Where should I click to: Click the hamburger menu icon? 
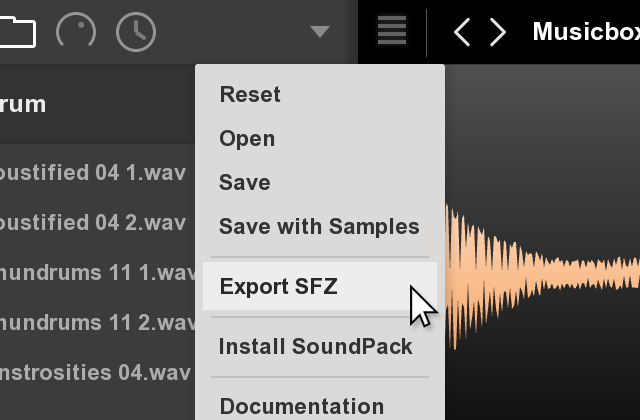pos(392,31)
